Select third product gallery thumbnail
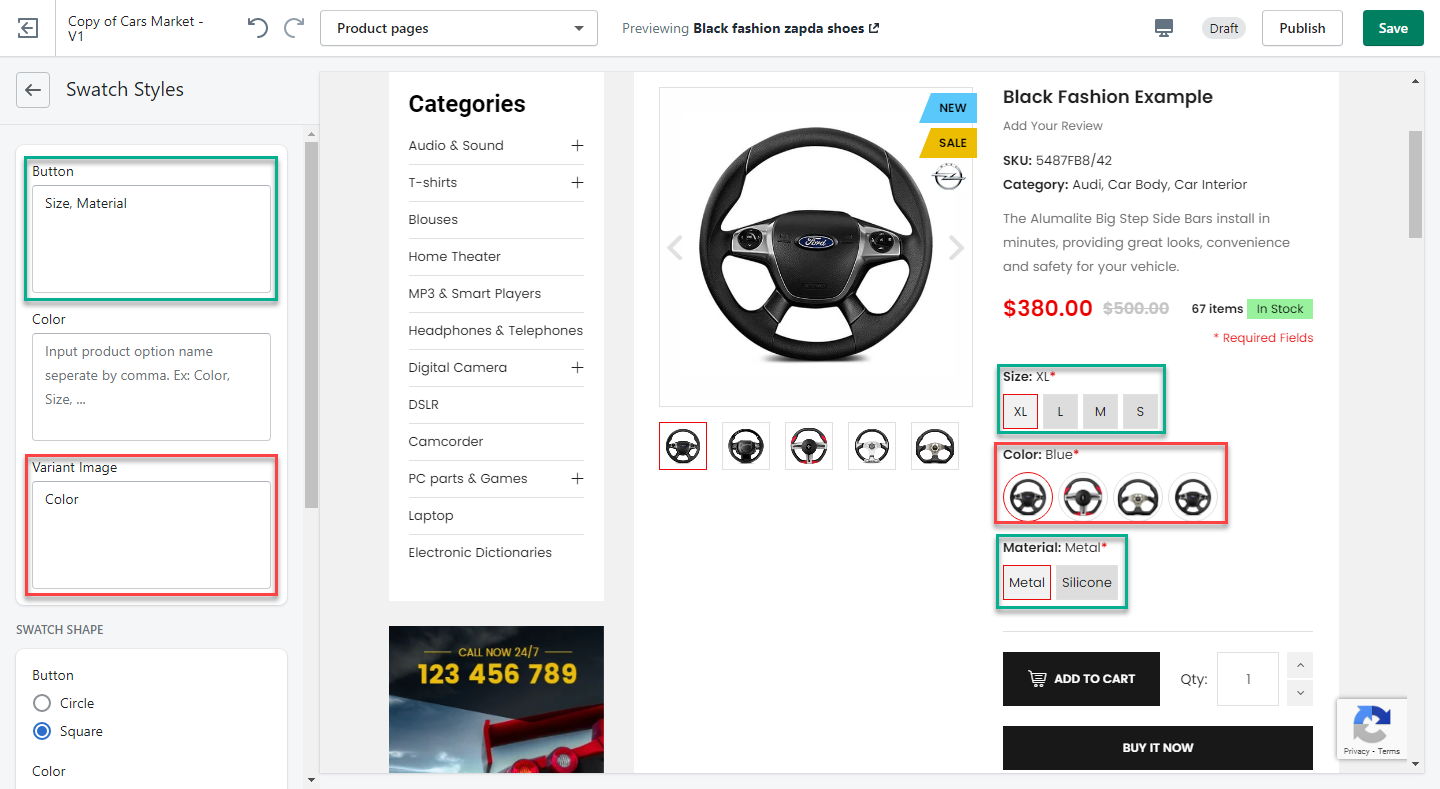Viewport: 1440px width, 789px height. pos(809,446)
